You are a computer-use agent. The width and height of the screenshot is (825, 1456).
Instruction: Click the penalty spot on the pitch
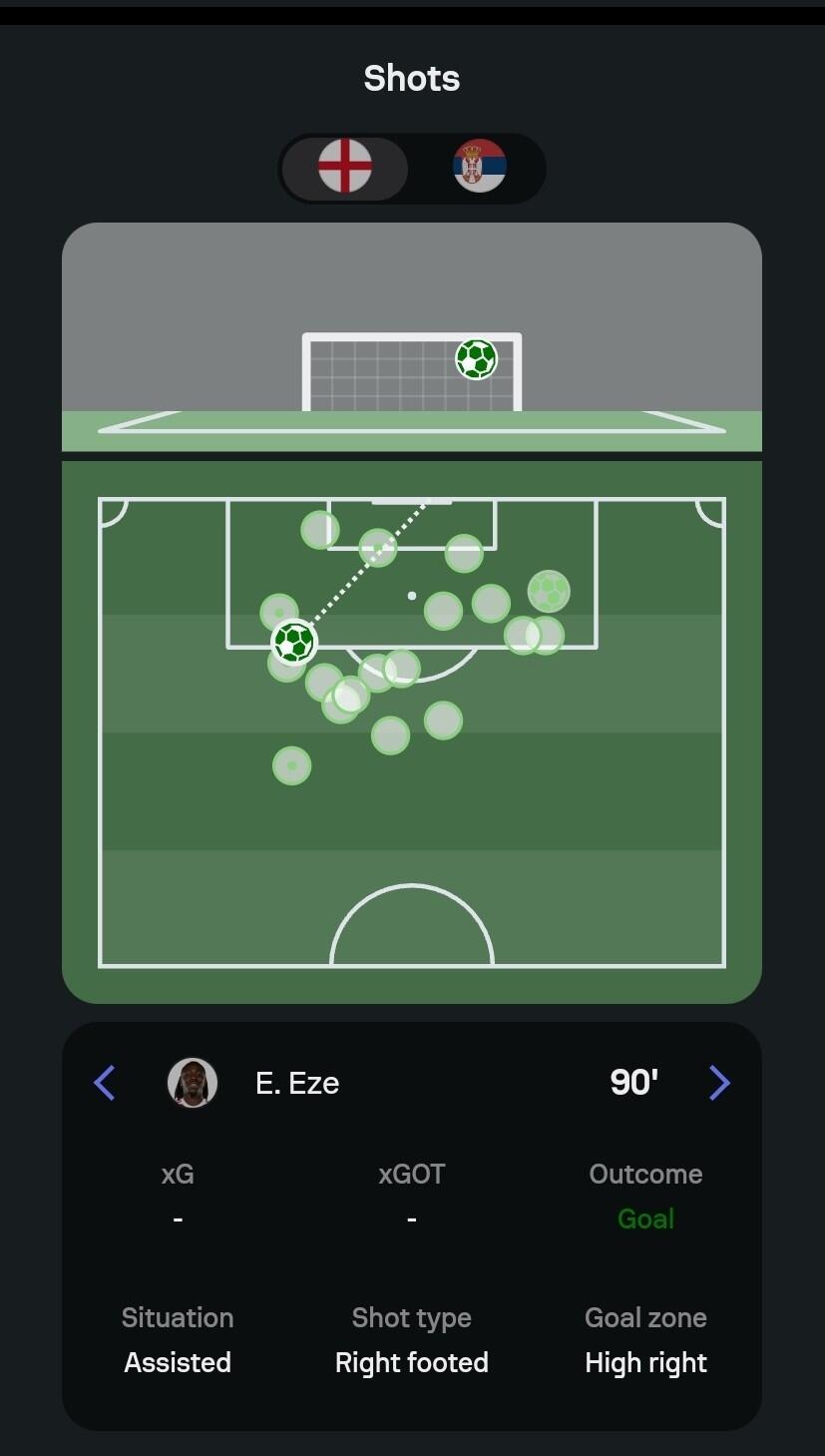[x=412, y=596]
